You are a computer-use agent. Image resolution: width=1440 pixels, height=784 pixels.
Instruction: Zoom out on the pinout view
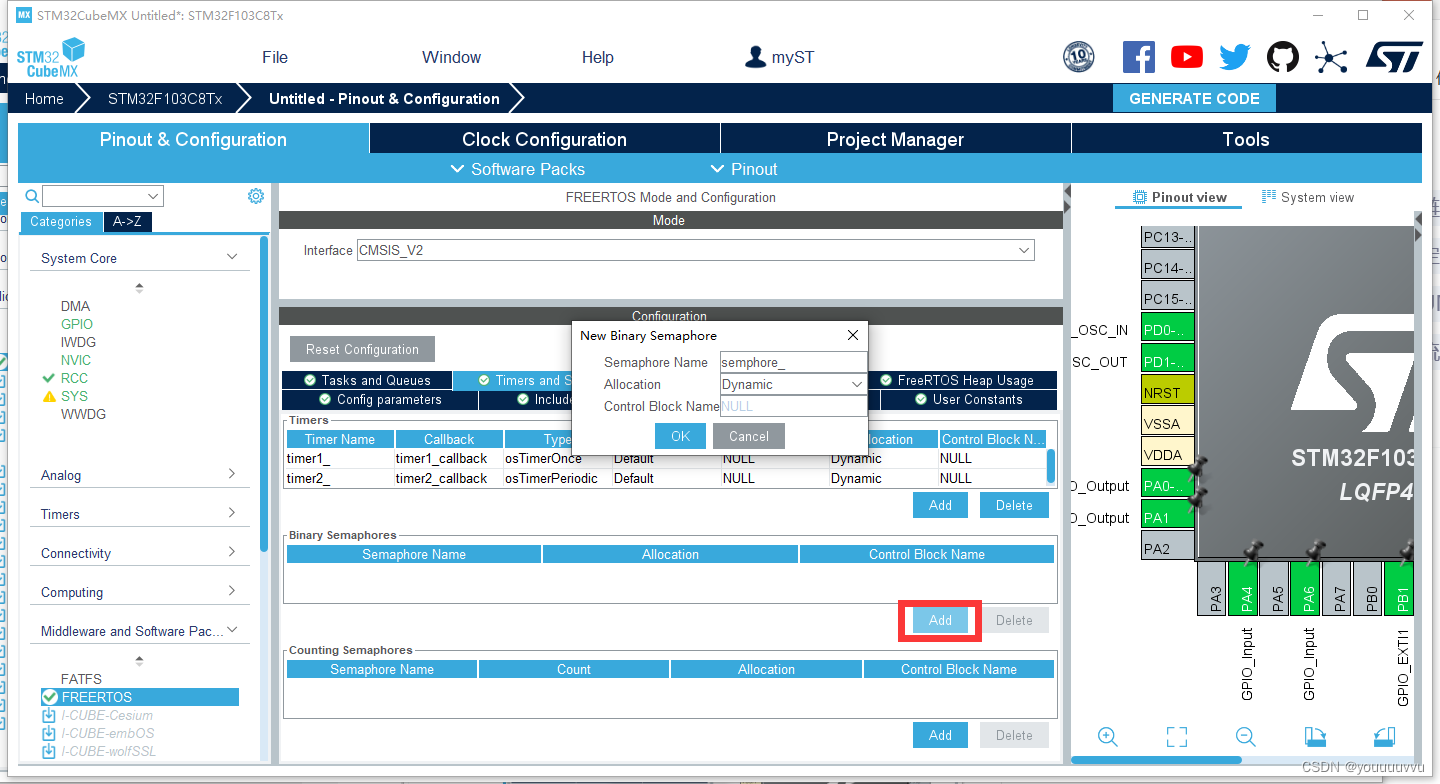click(x=1245, y=737)
